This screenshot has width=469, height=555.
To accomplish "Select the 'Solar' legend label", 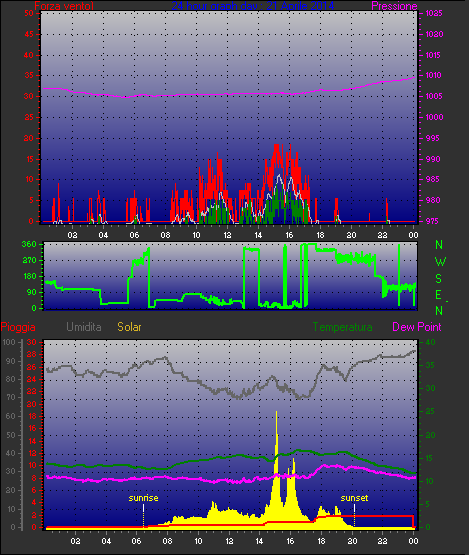I will point(129,327).
